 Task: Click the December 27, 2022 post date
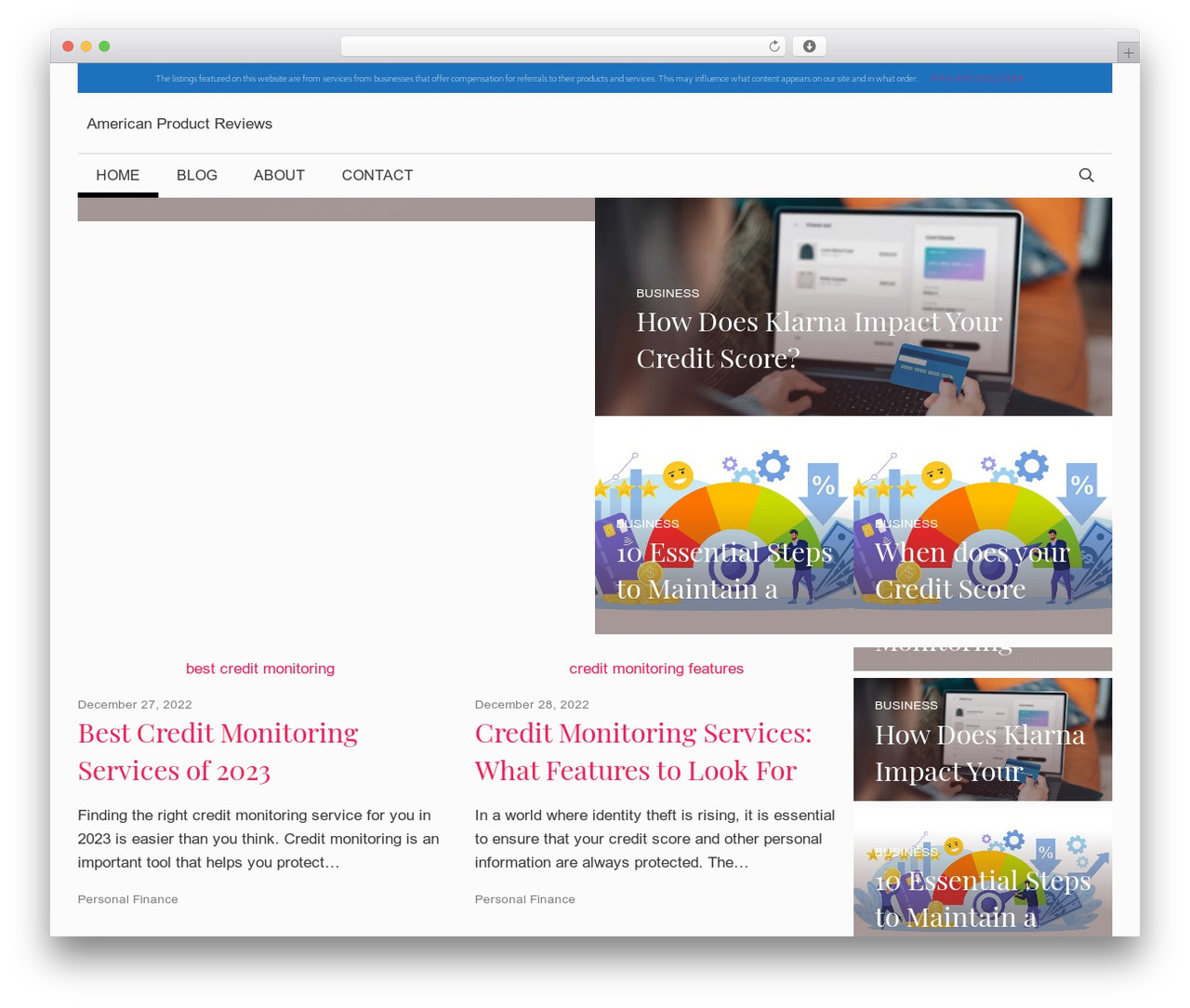click(135, 704)
